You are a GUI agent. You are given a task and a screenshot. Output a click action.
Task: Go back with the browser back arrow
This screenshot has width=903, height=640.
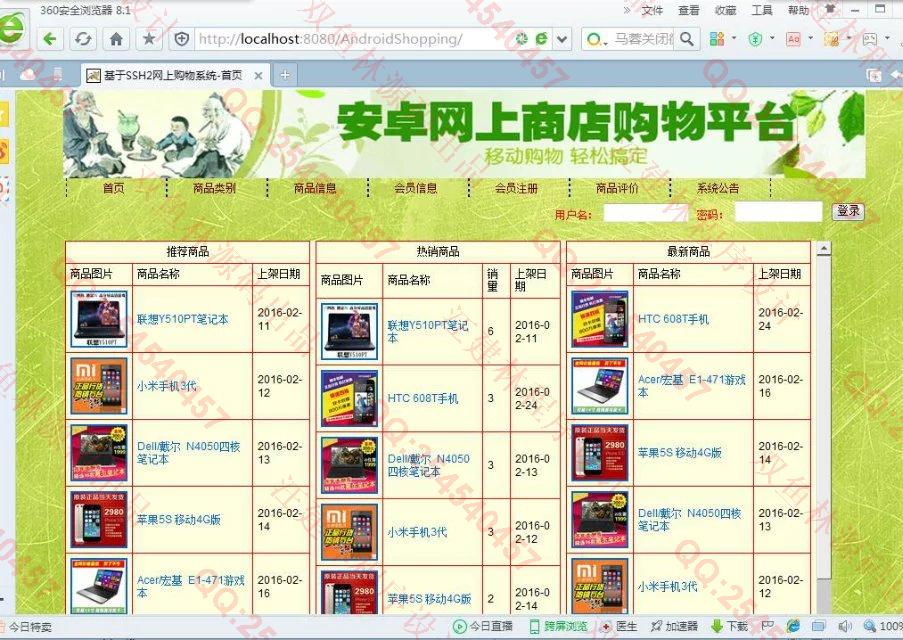(x=50, y=39)
